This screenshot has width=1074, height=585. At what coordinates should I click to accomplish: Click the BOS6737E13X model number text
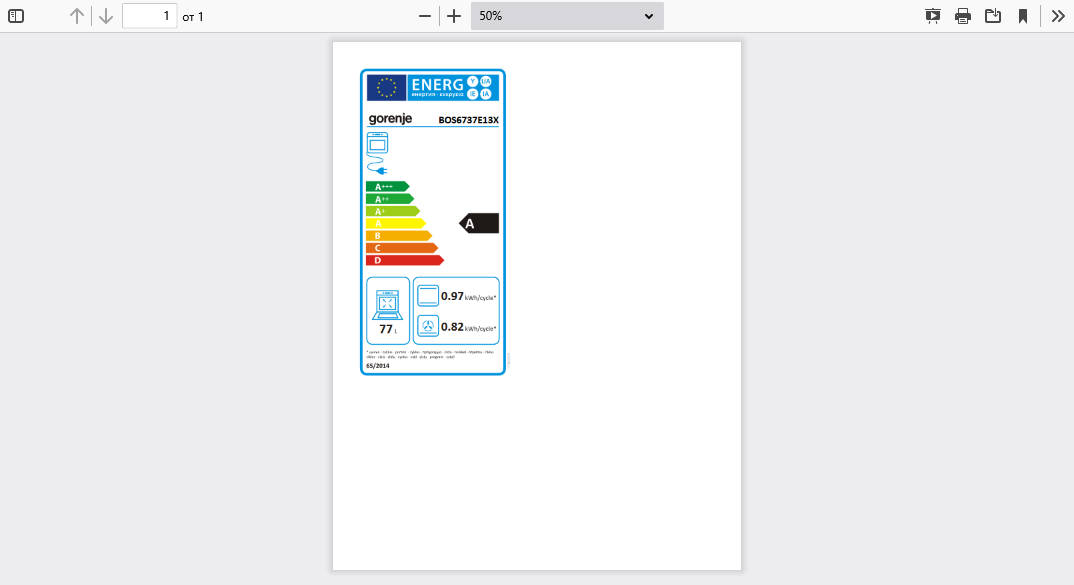[469, 120]
